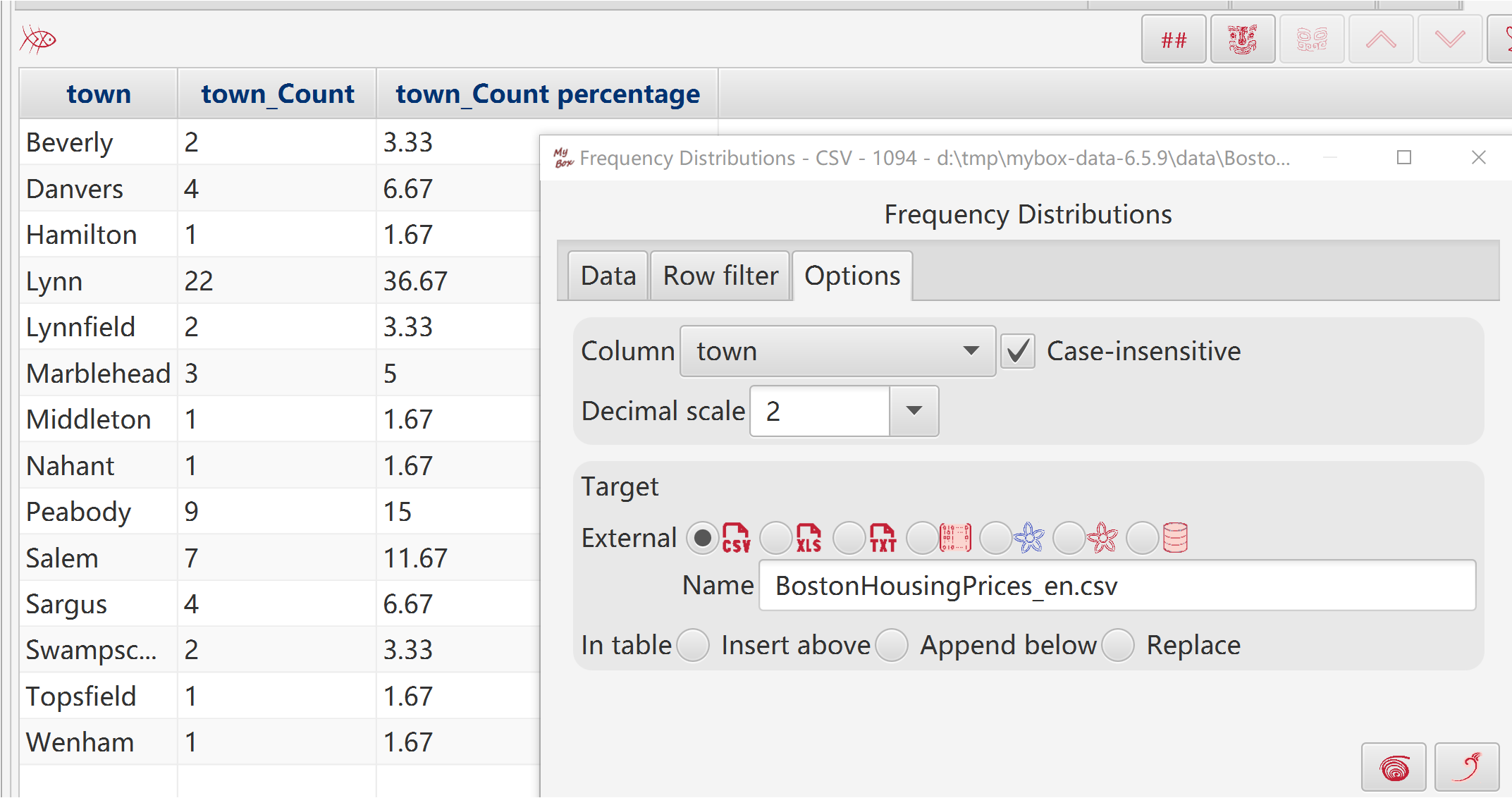Image resolution: width=1512 pixels, height=798 pixels.
Task: Toggle the Case-insensitive checkbox
Action: (x=1018, y=351)
